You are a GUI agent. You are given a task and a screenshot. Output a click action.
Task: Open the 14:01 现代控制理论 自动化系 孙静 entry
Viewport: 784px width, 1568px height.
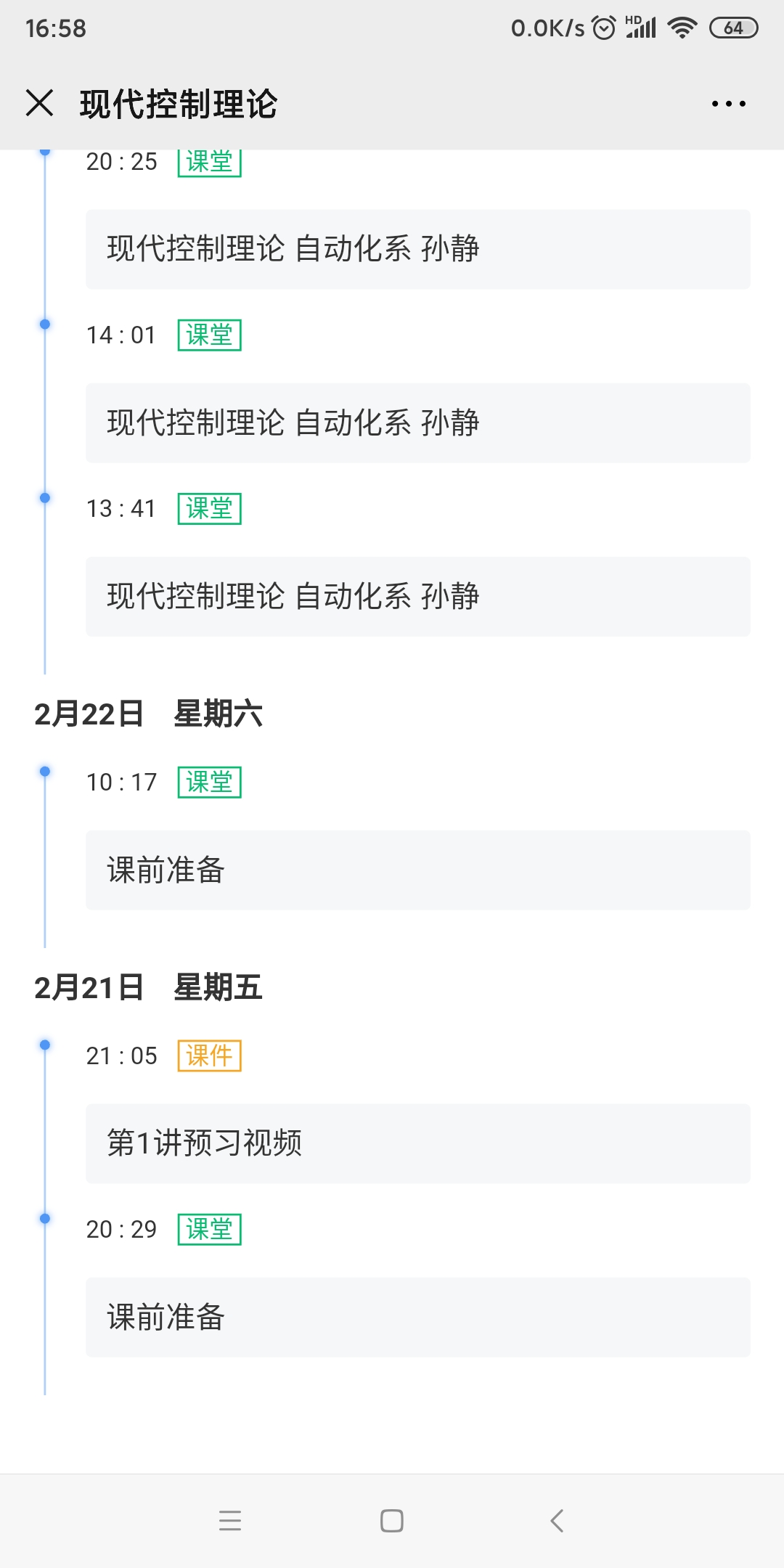(x=417, y=423)
